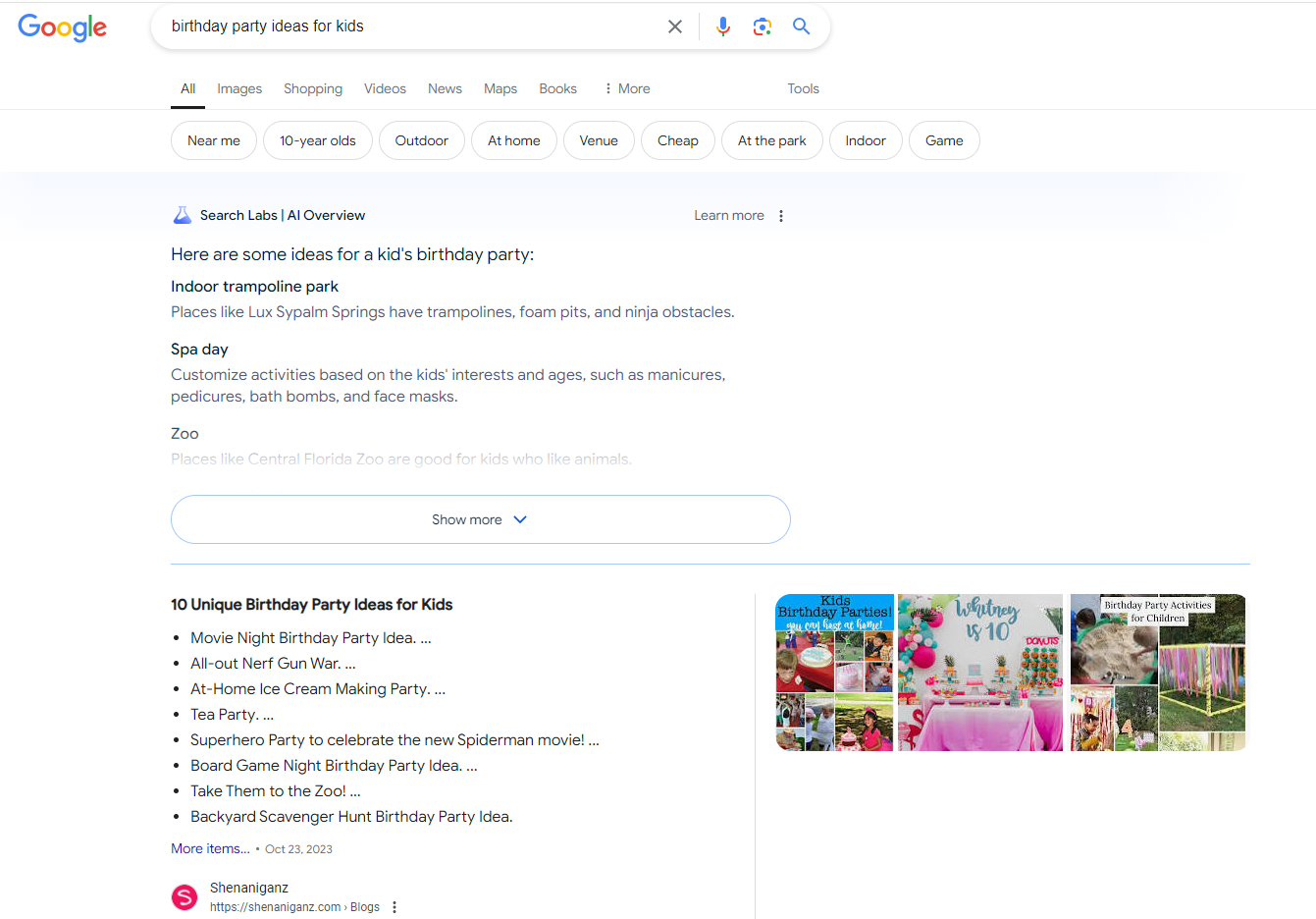
Task: Click the Learn more link
Action: [728, 216]
